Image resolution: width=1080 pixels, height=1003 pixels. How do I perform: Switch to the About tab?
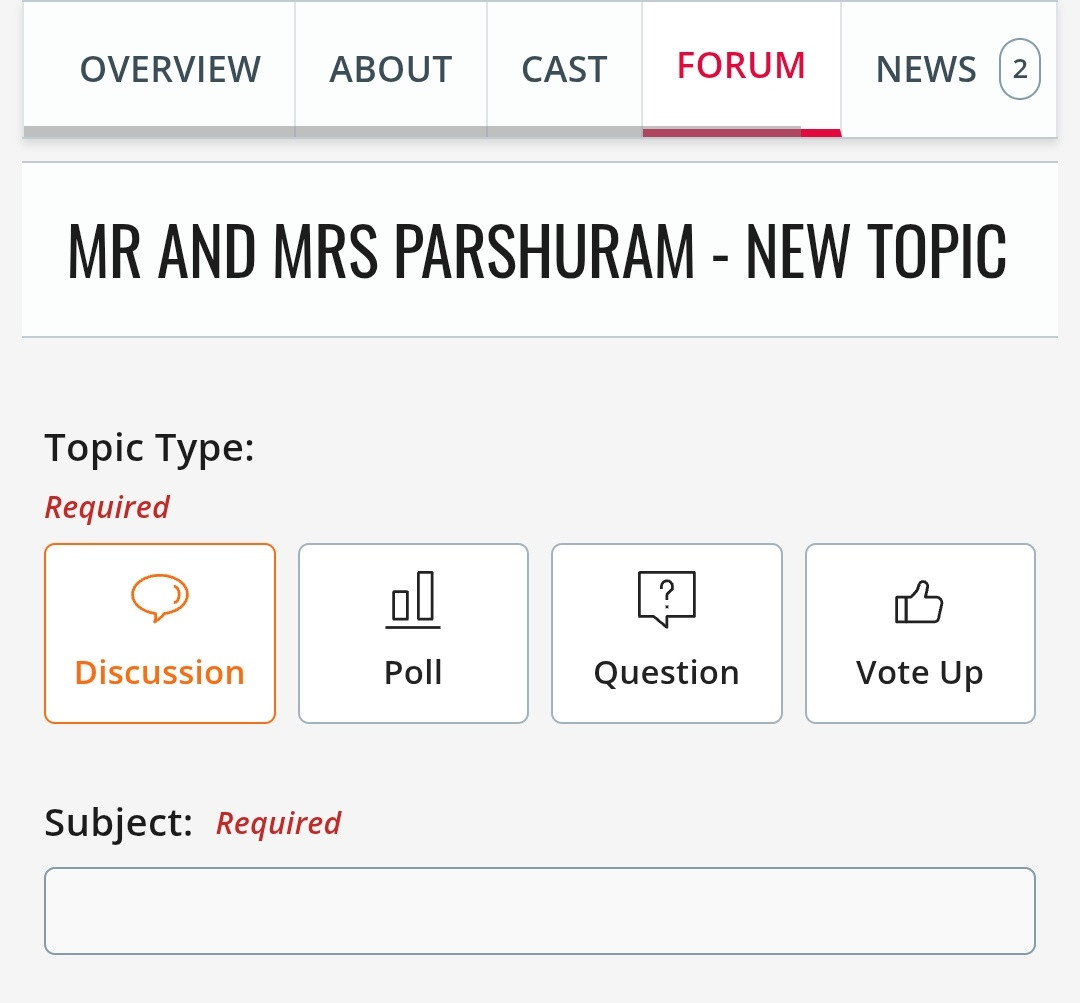click(391, 69)
